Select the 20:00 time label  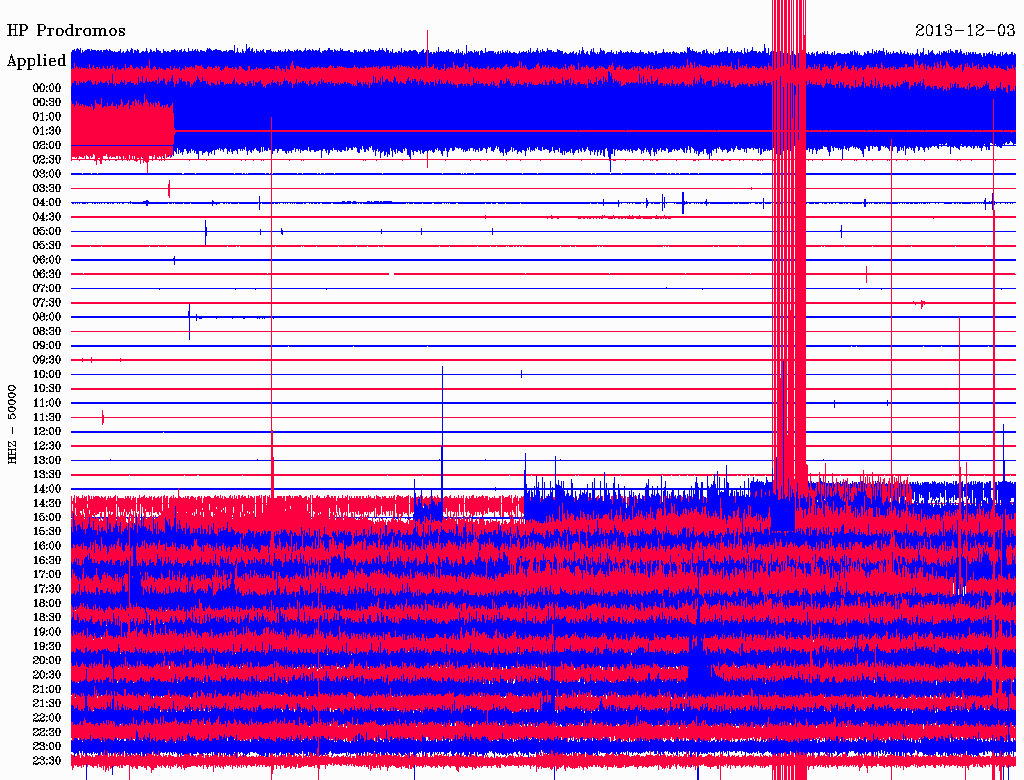pos(47,660)
